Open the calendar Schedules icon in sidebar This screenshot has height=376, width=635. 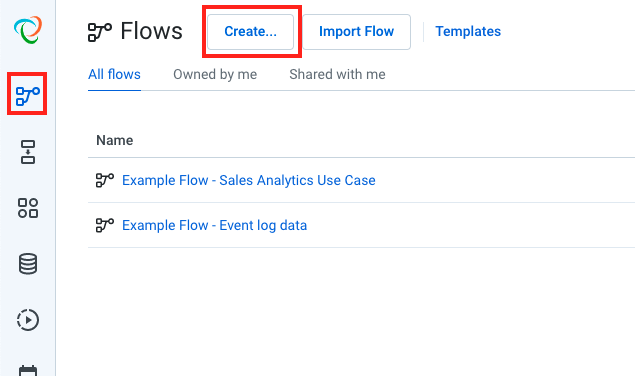(x=28, y=370)
